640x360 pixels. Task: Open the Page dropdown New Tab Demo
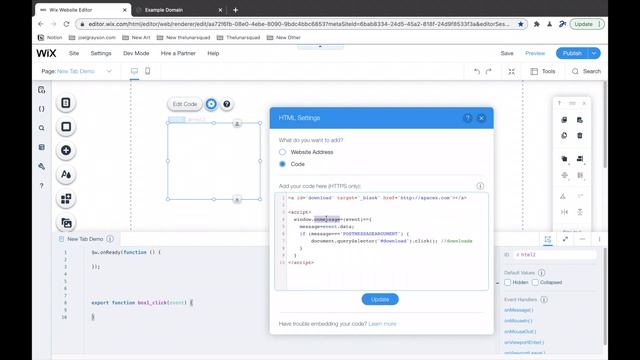point(76,71)
